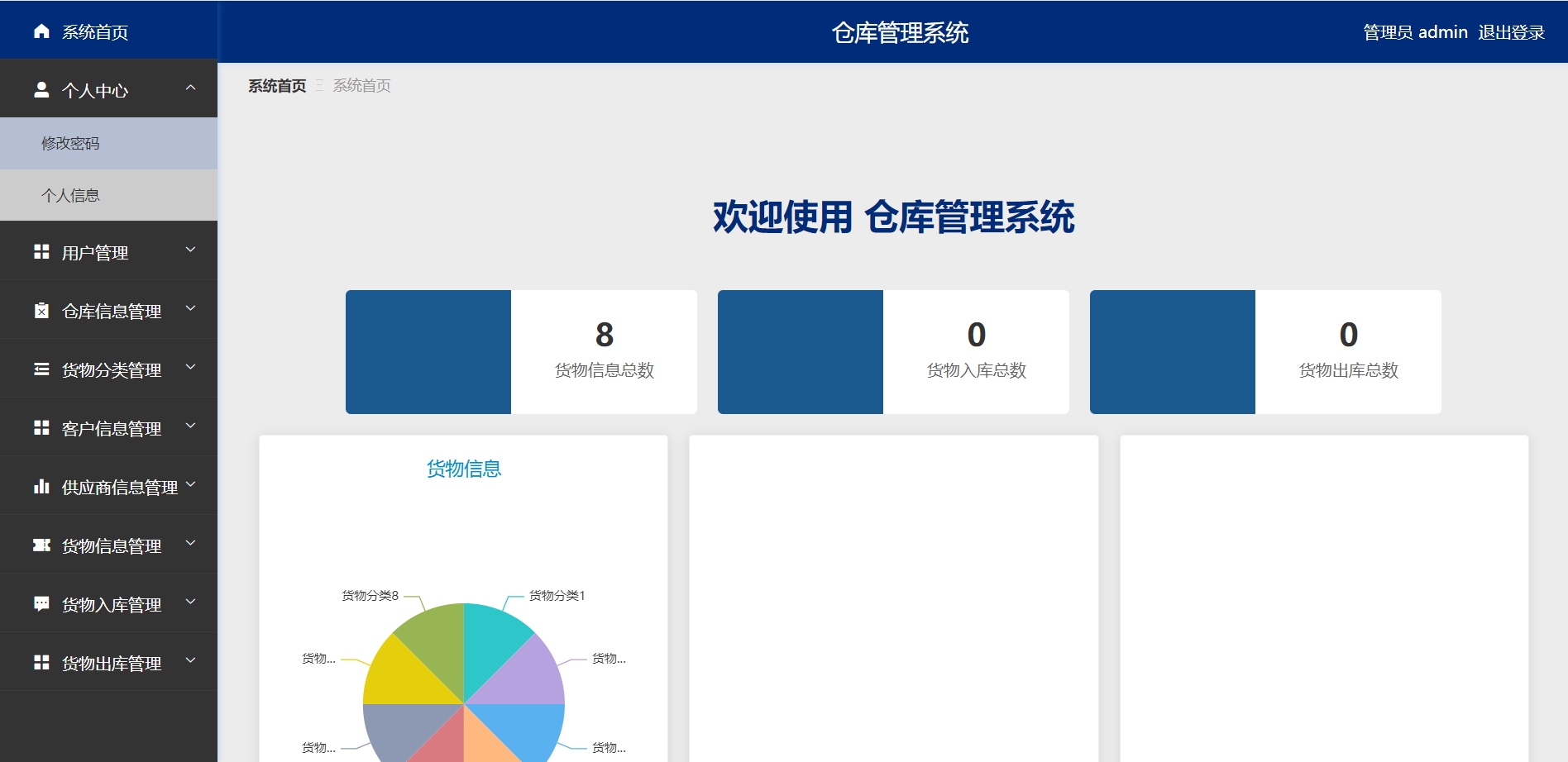Click the clipboard icon beside 仓库信息管理
The image size is (1568, 762).
coord(41,311)
